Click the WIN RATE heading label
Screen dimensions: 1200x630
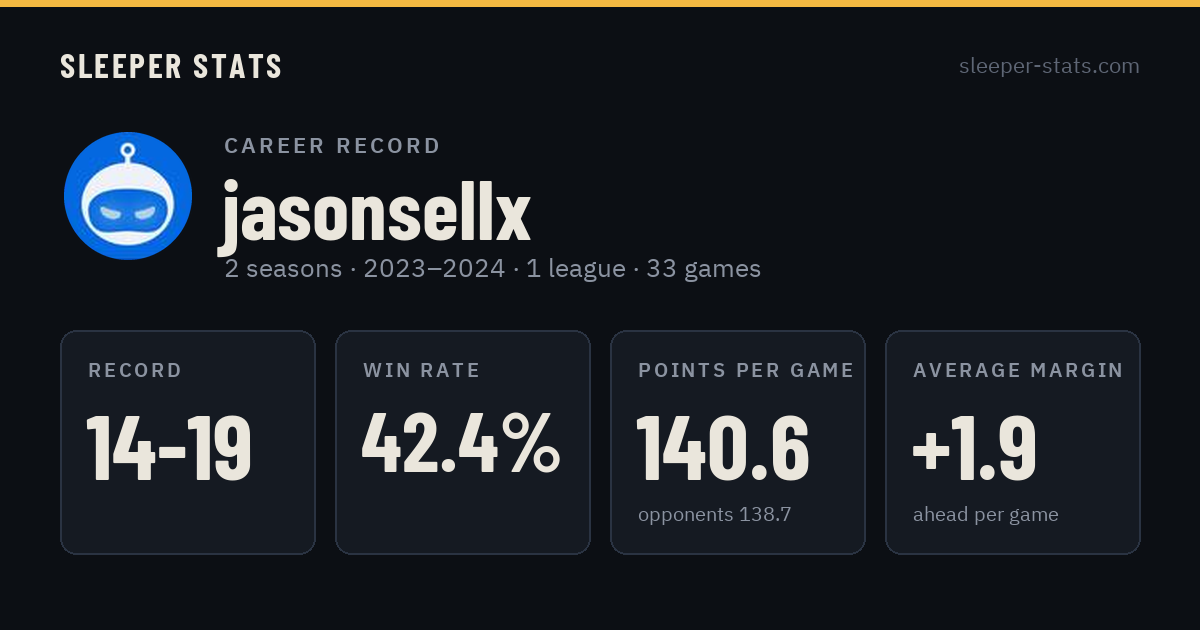(422, 371)
